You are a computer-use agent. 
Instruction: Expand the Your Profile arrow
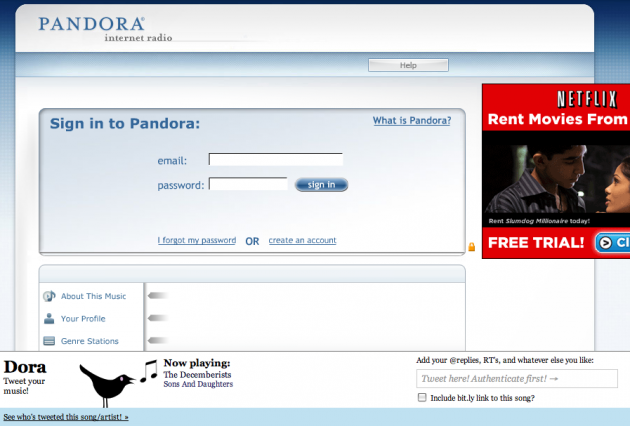click(x=158, y=318)
